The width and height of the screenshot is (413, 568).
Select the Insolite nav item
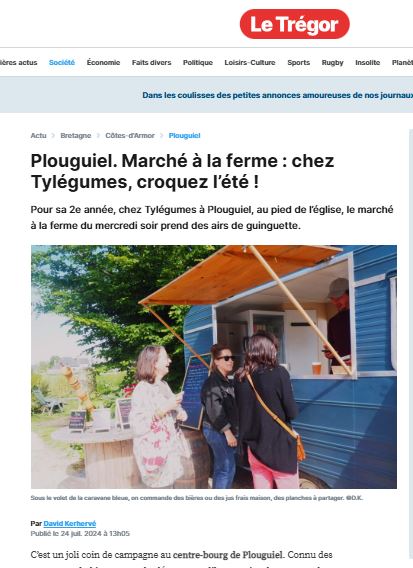367,62
